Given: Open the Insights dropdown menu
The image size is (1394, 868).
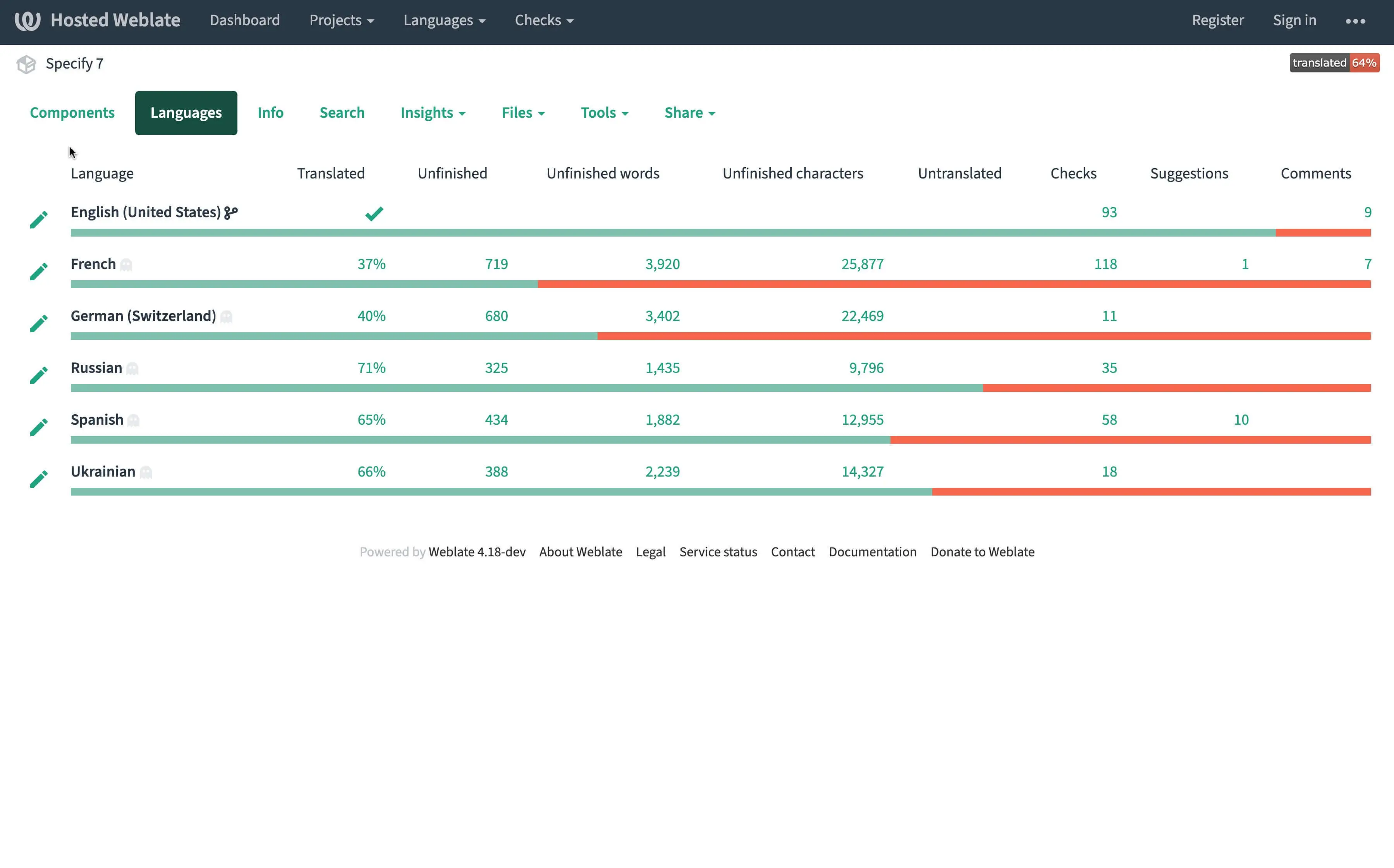Looking at the screenshot, I should 433,113.
